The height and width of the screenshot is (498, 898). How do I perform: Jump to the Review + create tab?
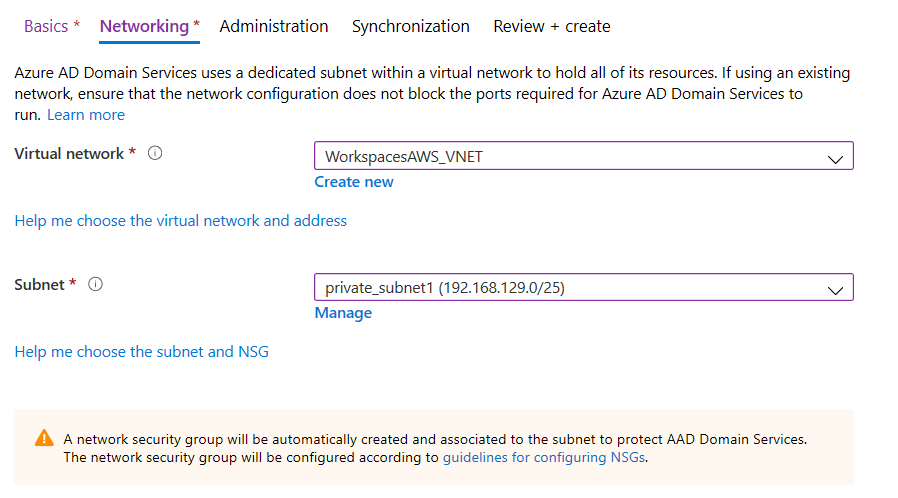pyautogui.click(x=551, y=26)
